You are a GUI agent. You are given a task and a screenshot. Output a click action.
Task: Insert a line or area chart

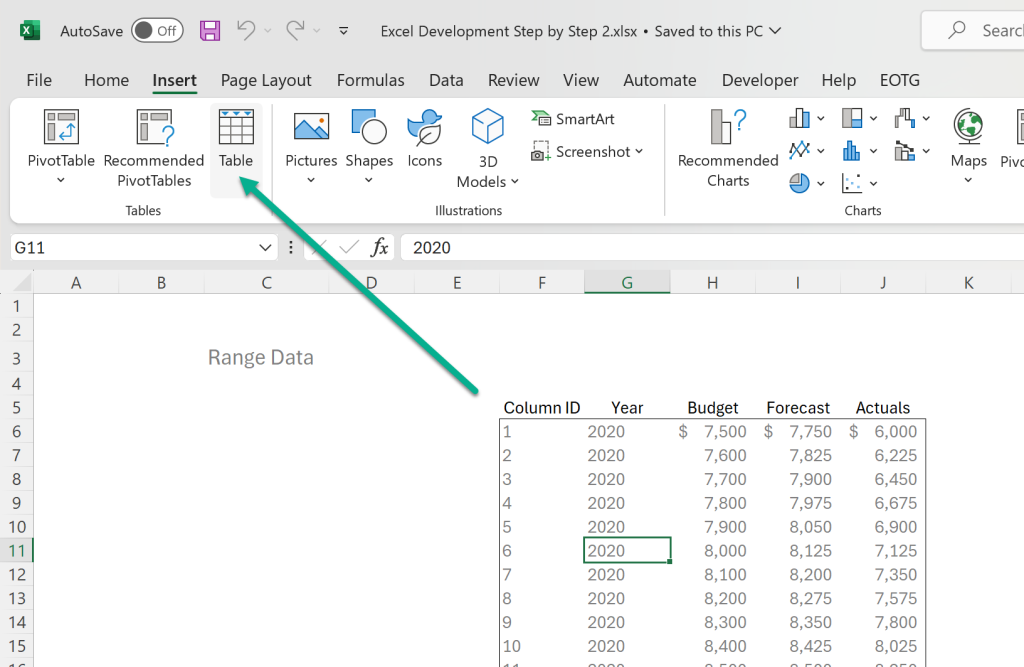(x=807, y=151)
